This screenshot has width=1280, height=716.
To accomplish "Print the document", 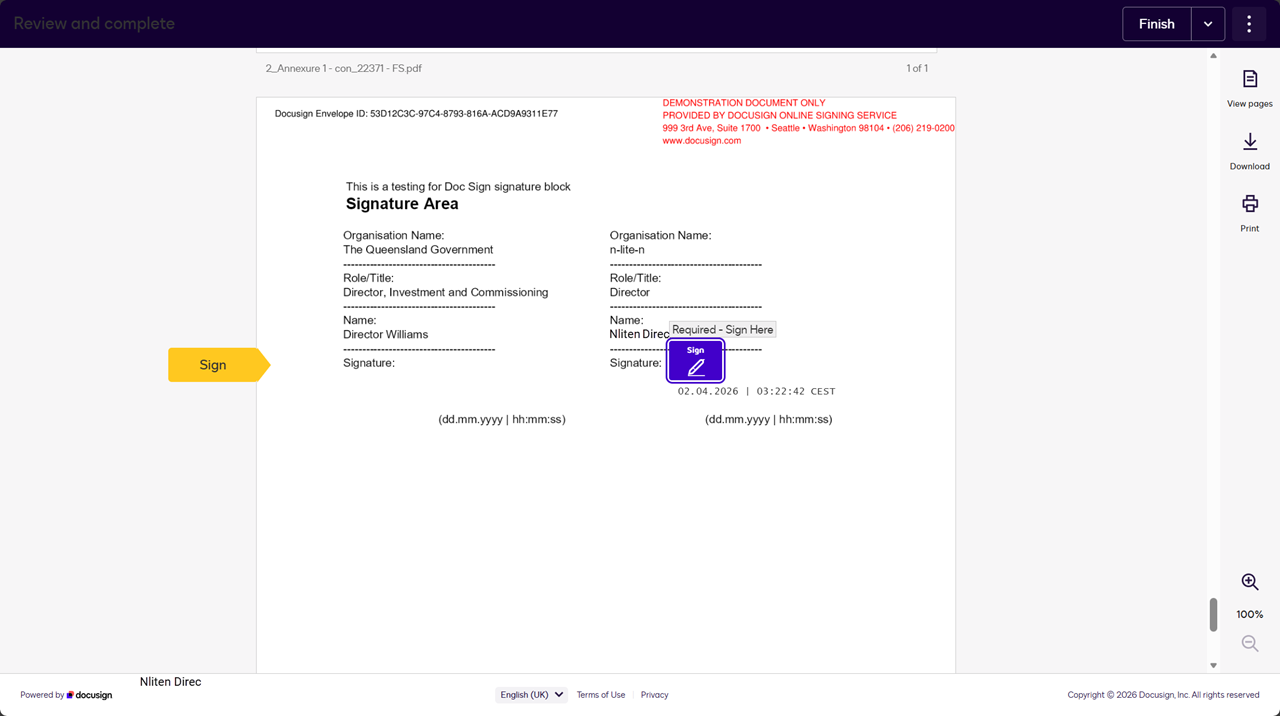I will point(1249,213).
